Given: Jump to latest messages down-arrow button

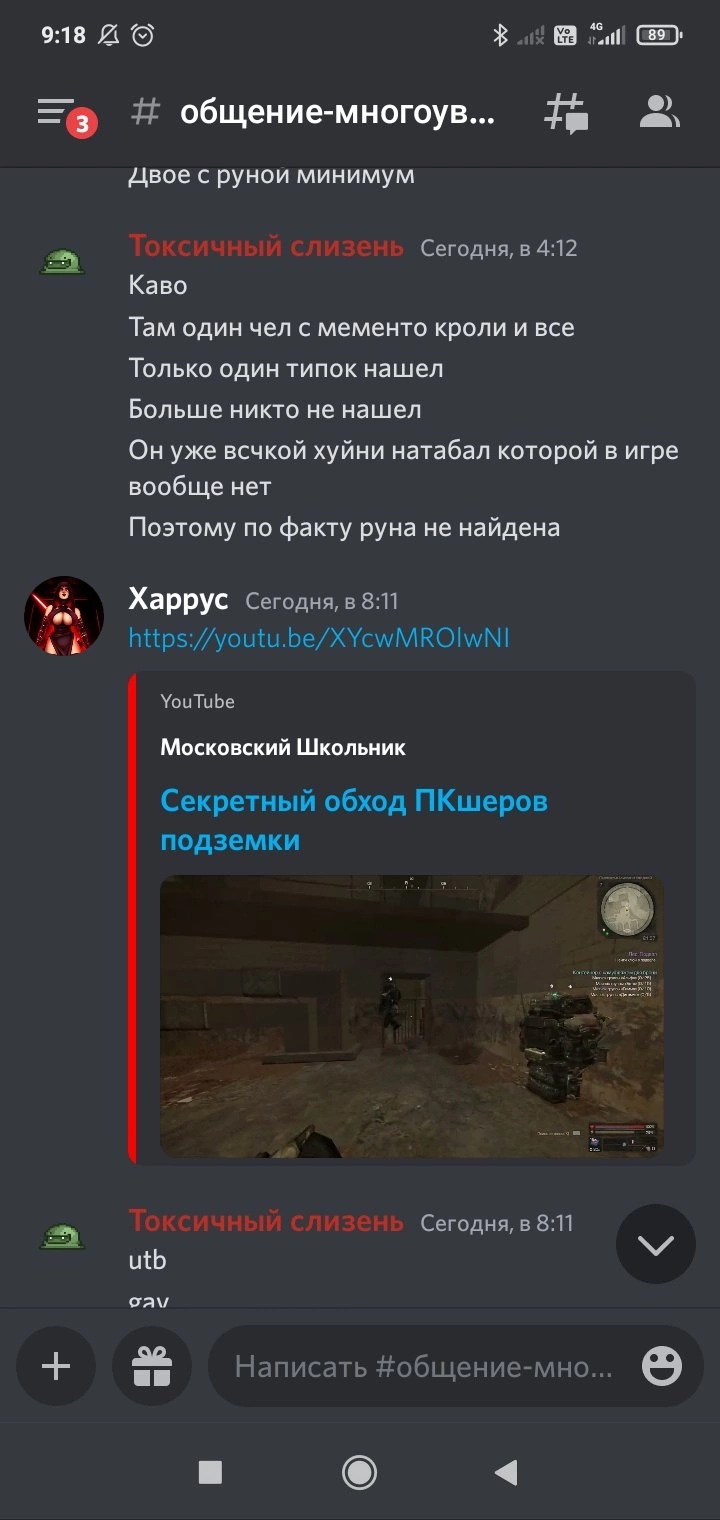Looking at the screenshot, I should 656,1244.
